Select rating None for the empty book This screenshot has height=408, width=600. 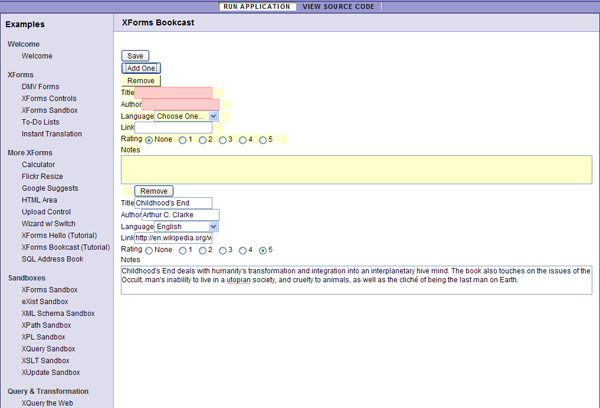coord(149,140)
